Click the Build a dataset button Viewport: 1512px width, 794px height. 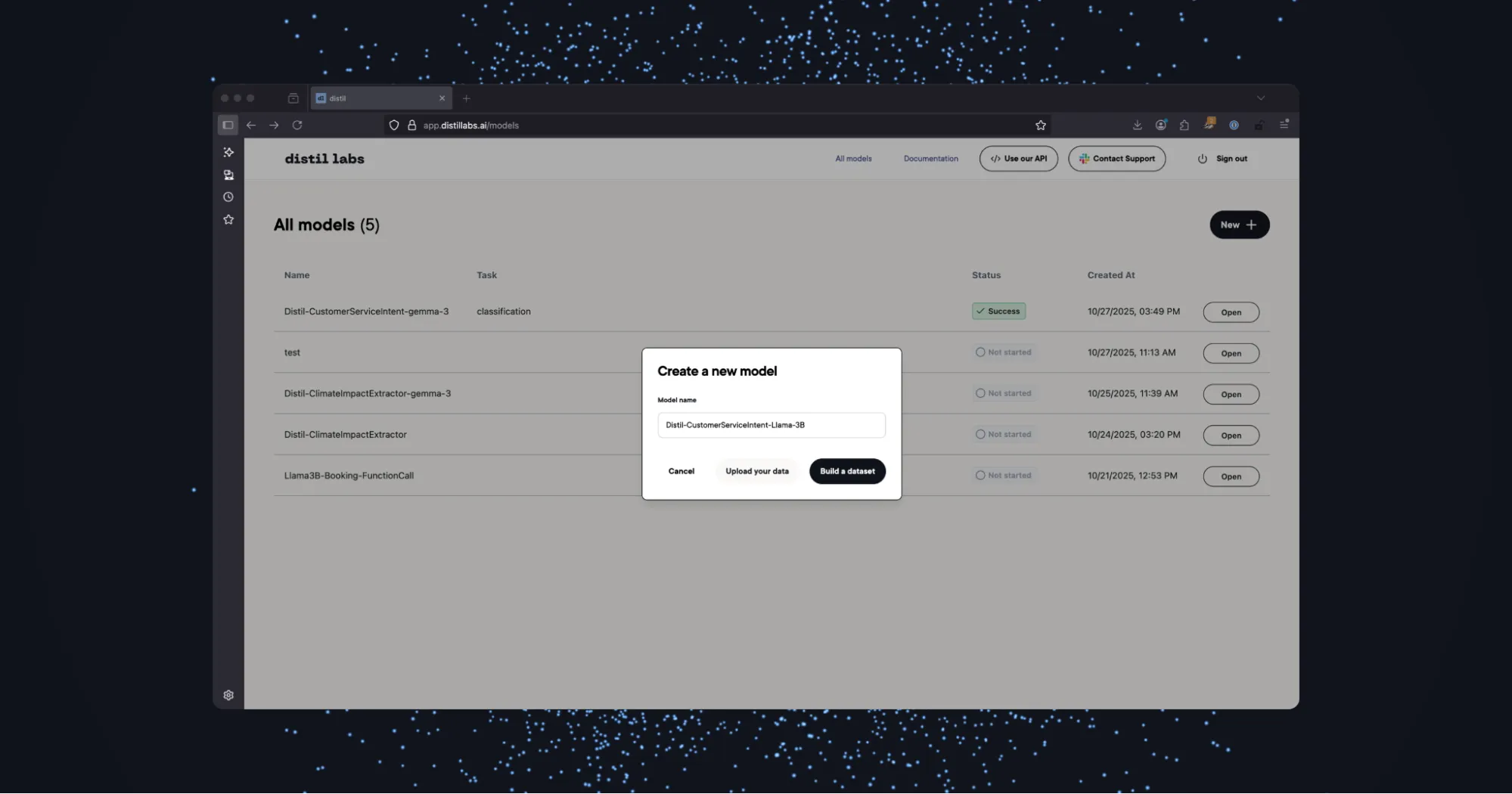click(x=847, y=471)
